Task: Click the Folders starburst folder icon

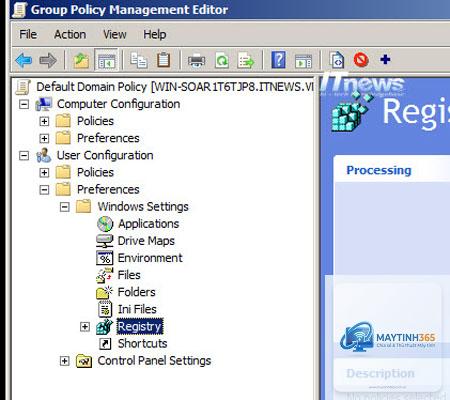Action: point(105,292)
